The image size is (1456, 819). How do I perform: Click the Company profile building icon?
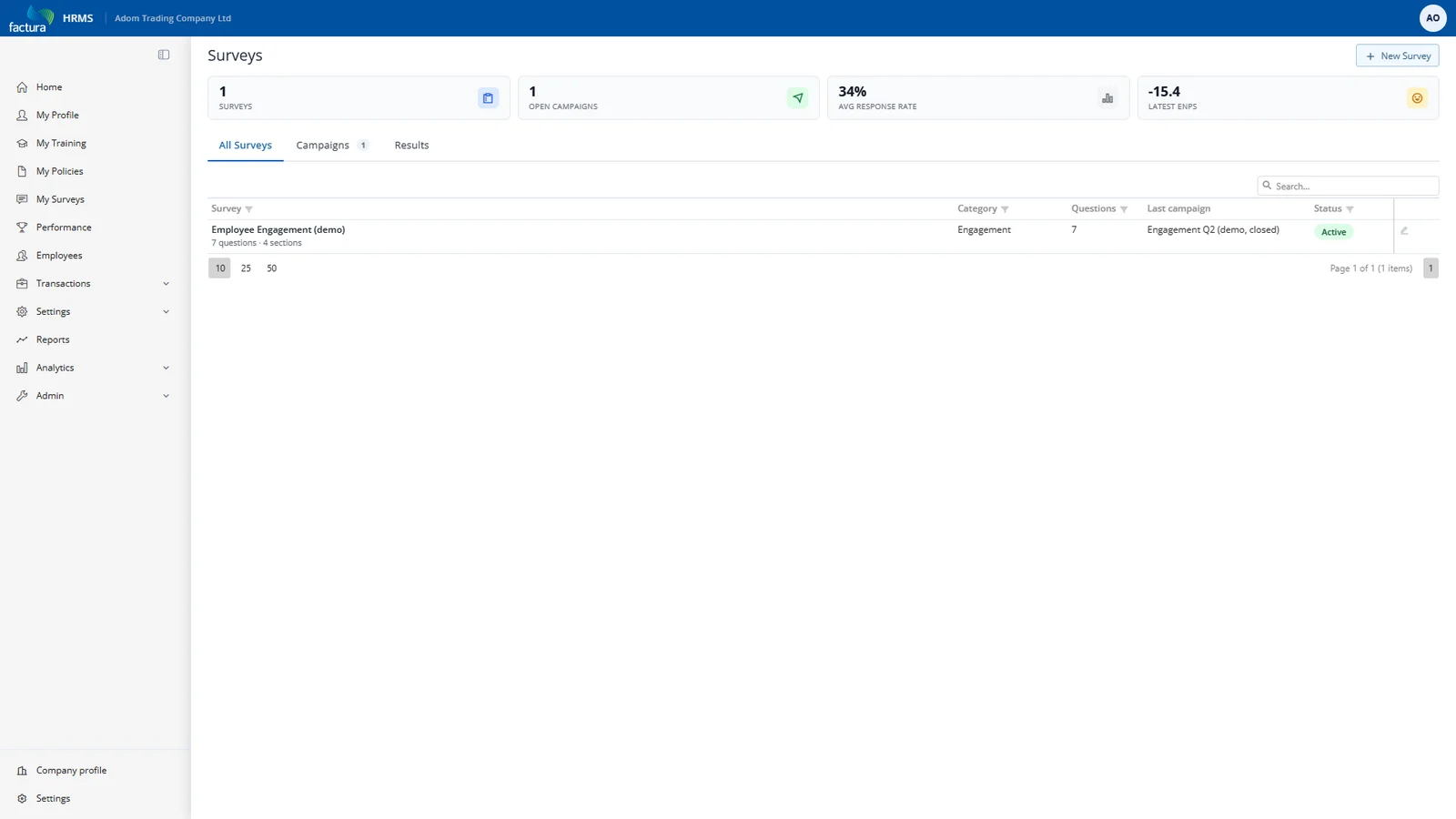tap(22, 771)
